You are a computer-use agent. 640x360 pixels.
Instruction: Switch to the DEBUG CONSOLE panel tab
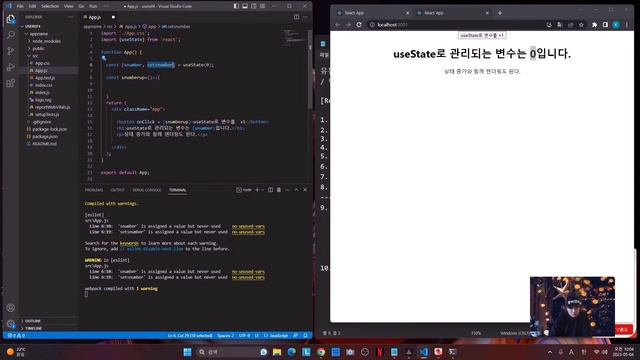[x=147, y=190]
